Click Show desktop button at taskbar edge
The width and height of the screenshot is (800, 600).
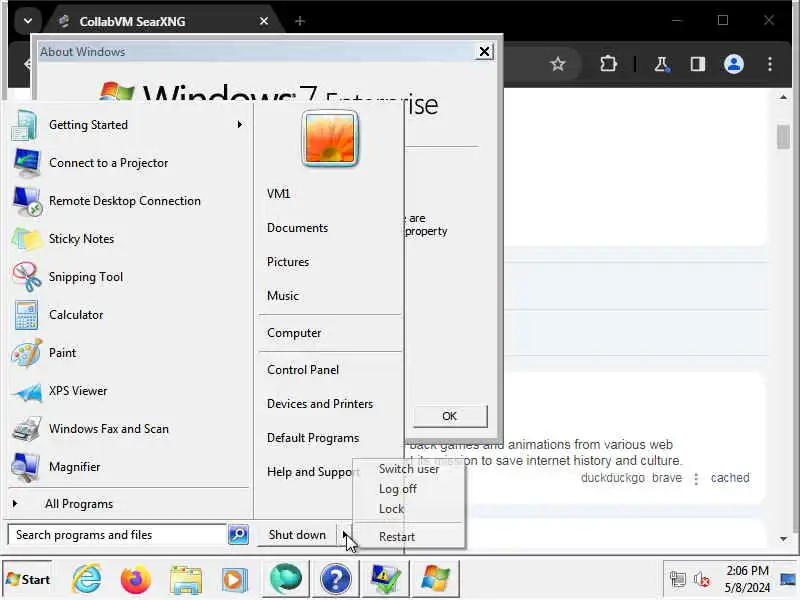[x=788, y=579]
